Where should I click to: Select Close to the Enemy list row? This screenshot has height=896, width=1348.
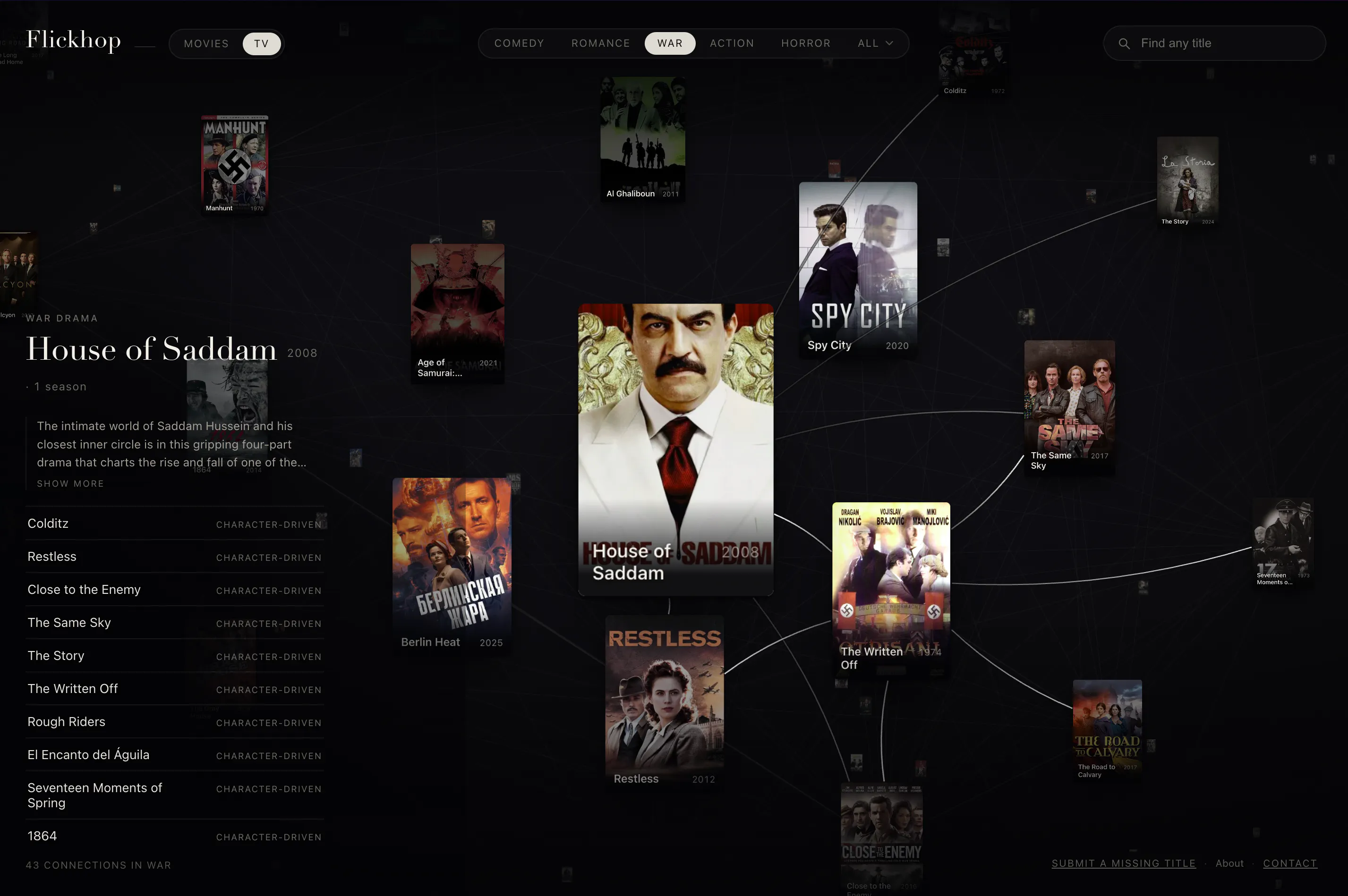pyautogui.click(x=175, y=590)
